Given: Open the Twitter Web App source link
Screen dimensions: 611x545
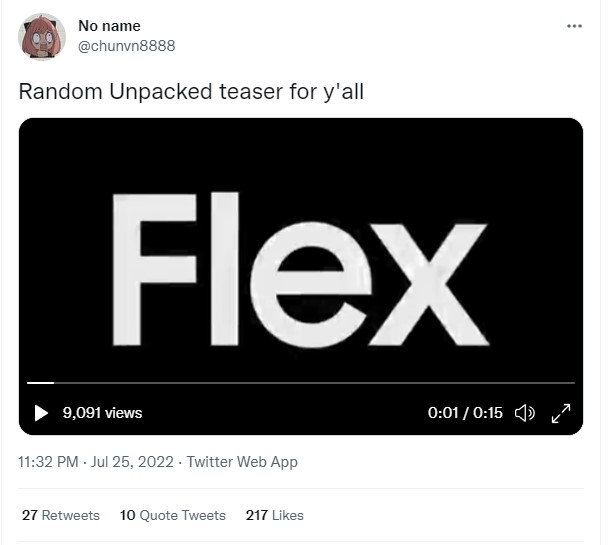Looking at the screenshot, I should 242,462.
